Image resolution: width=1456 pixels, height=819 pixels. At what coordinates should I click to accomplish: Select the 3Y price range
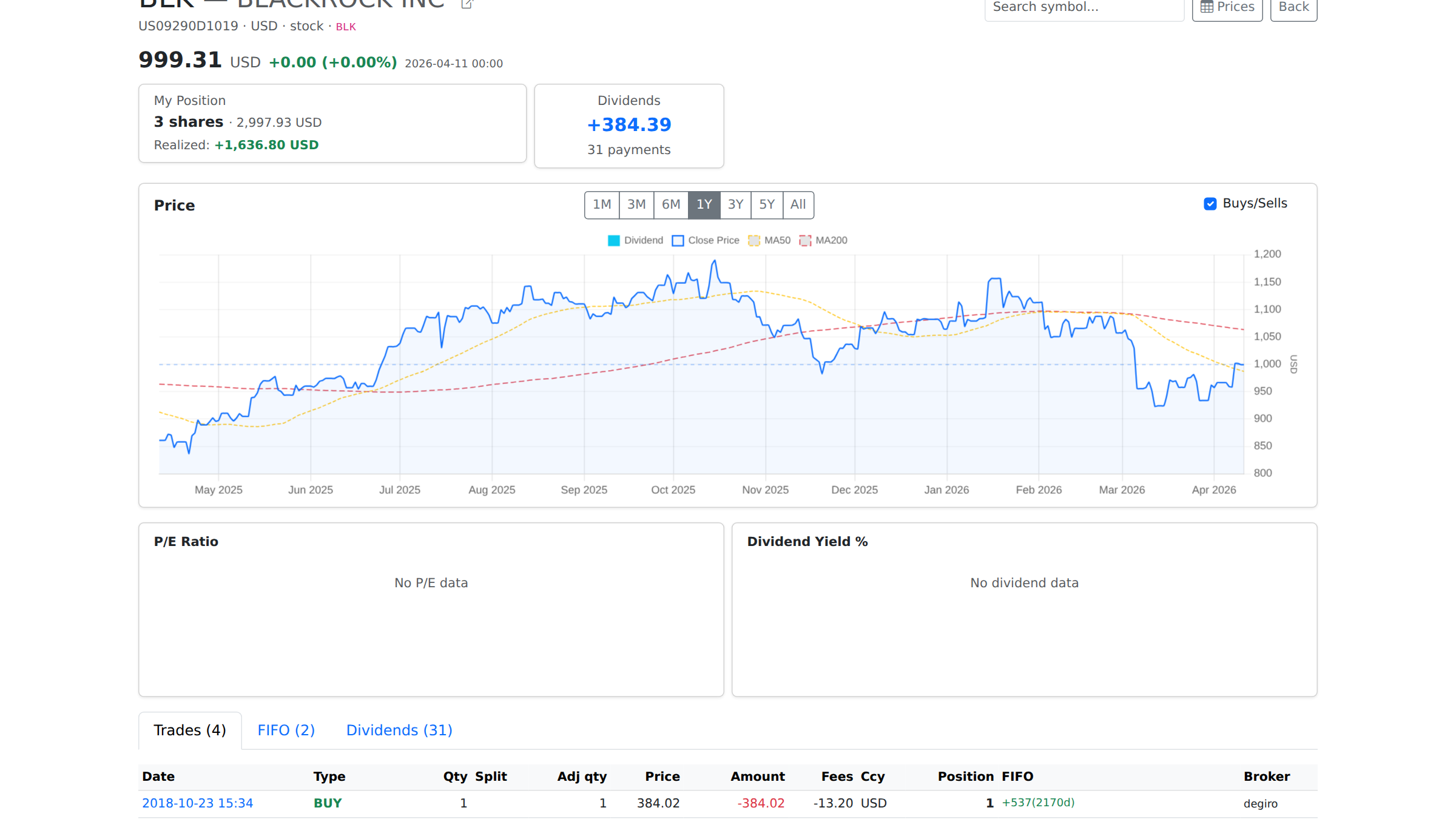click(735, 204)
